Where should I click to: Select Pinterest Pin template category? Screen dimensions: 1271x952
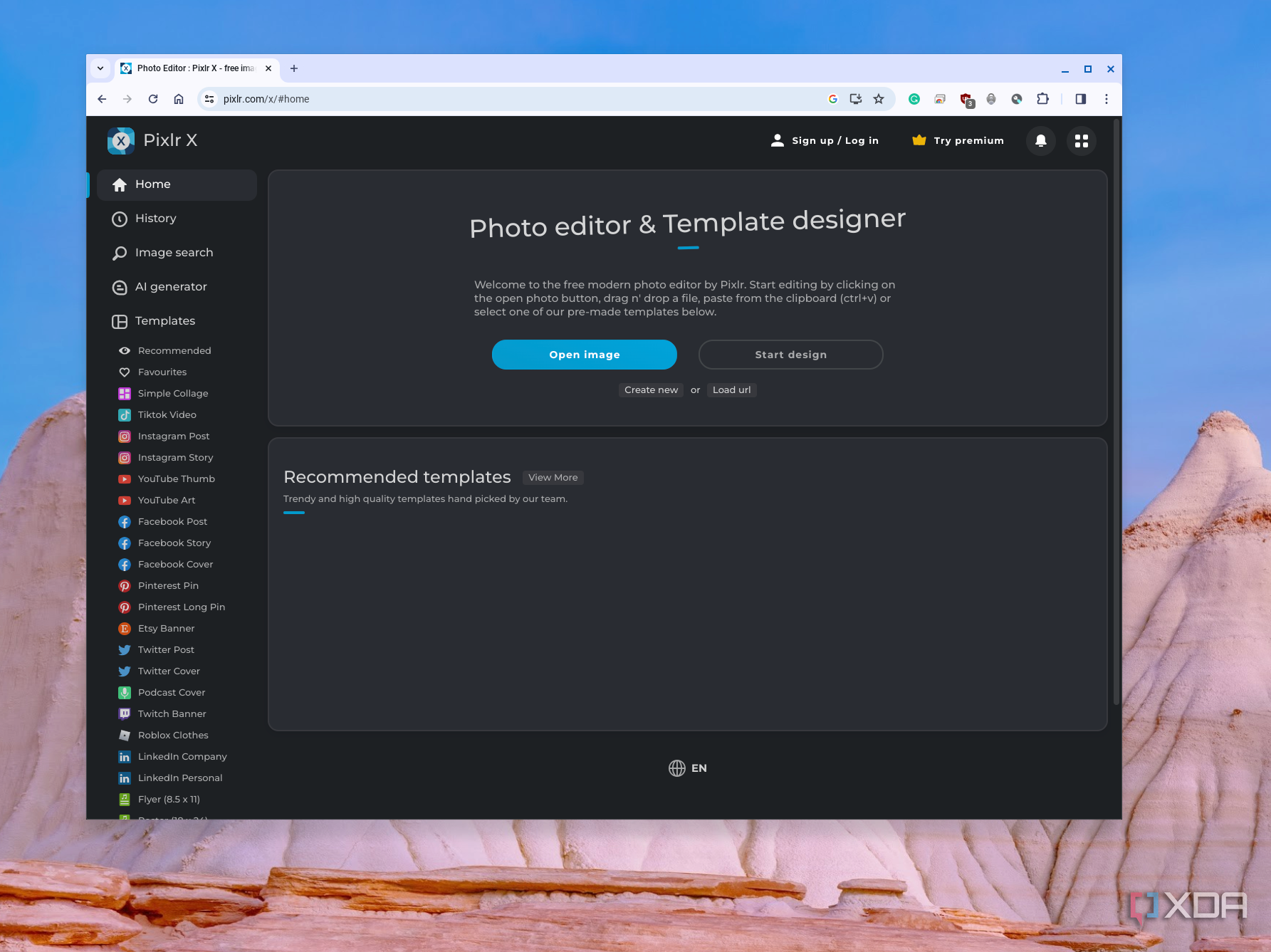click(x=158, y=586)
